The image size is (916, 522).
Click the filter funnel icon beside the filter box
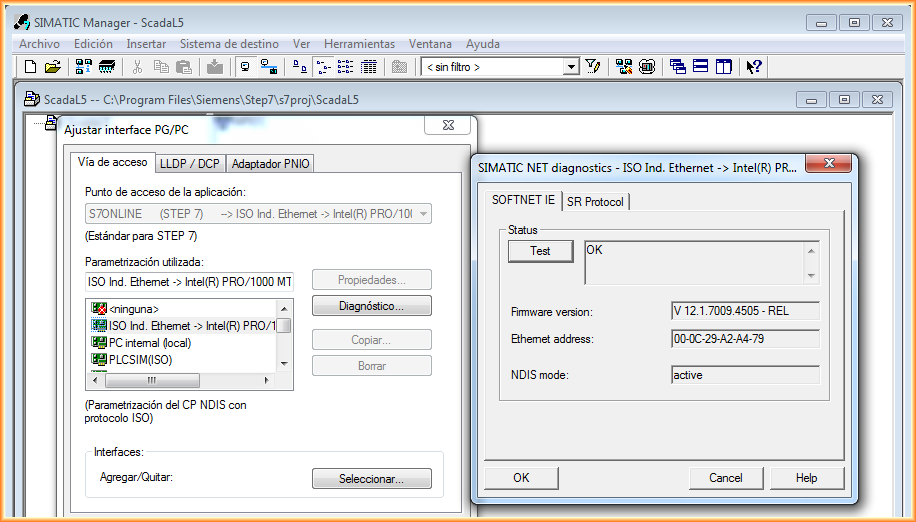[593, 67]
